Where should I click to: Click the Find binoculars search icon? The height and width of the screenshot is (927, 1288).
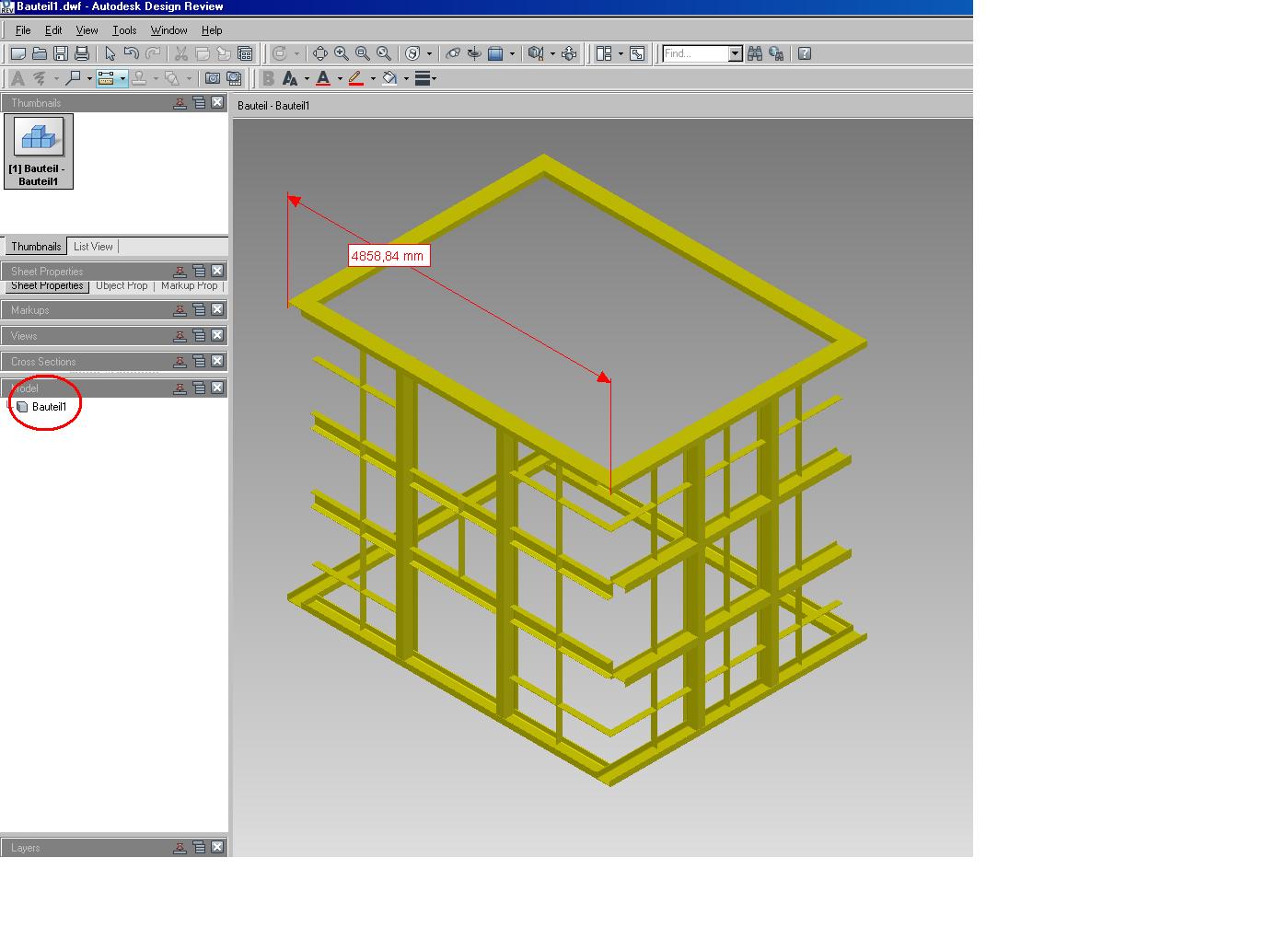pos(755,52)
